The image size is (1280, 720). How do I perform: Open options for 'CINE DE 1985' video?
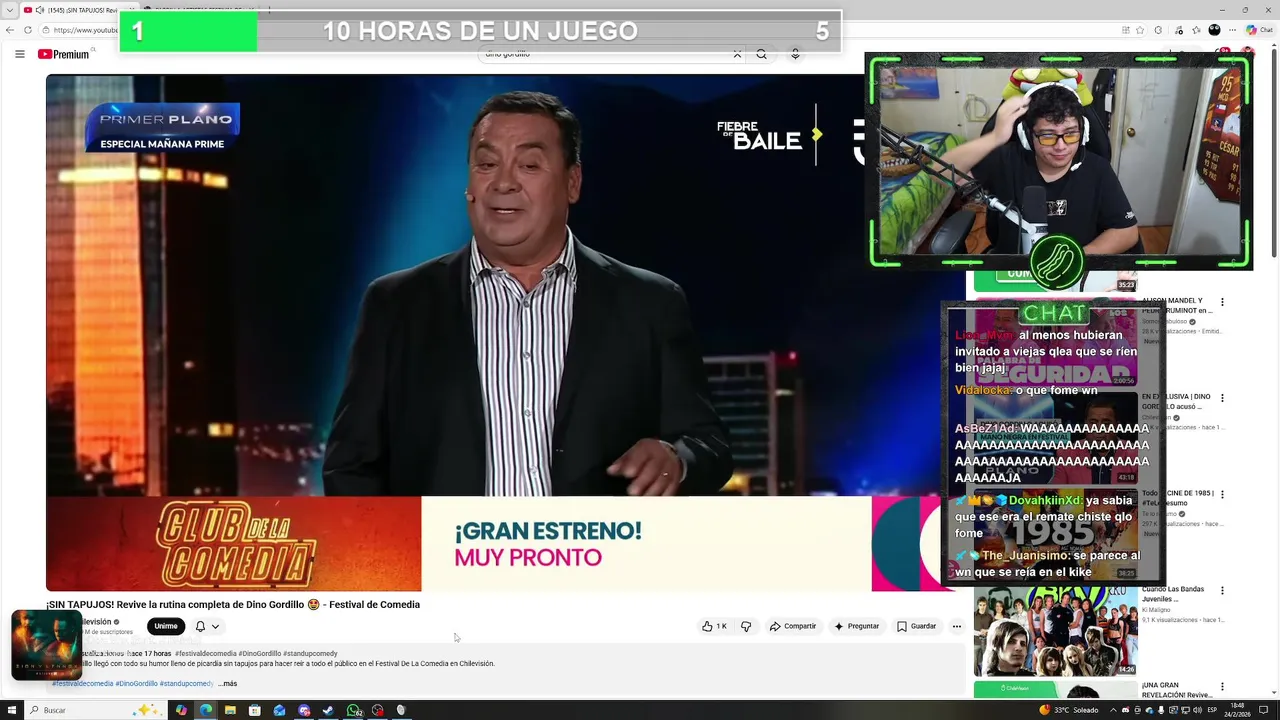coord(1221,494)
